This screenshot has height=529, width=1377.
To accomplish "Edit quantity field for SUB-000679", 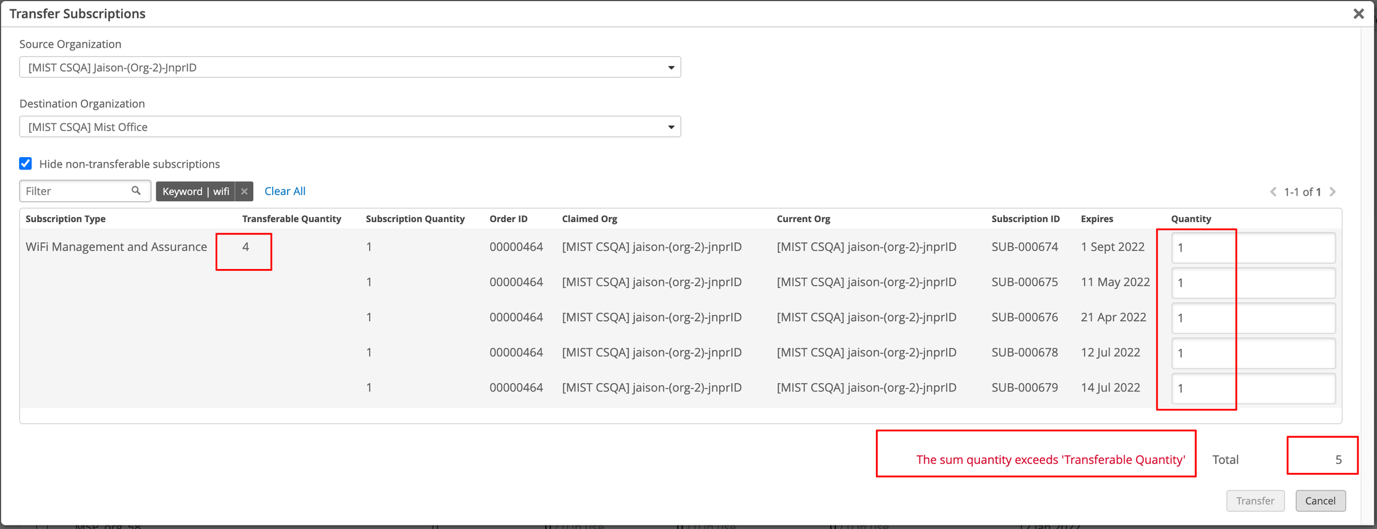I will click(1253, 388).
